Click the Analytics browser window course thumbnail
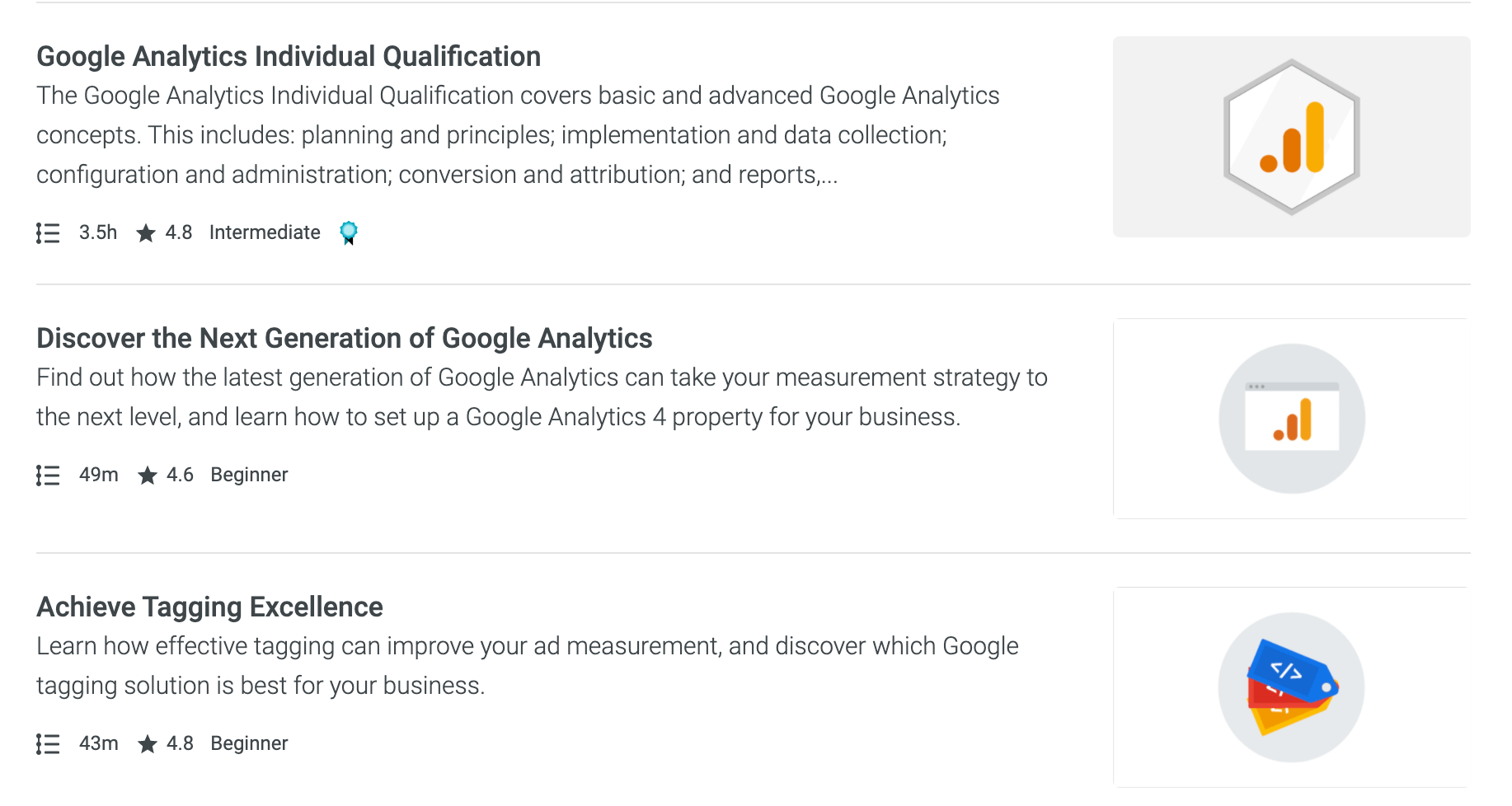The width and height of the screenshot is (1512, 806). coord(1291,419)
